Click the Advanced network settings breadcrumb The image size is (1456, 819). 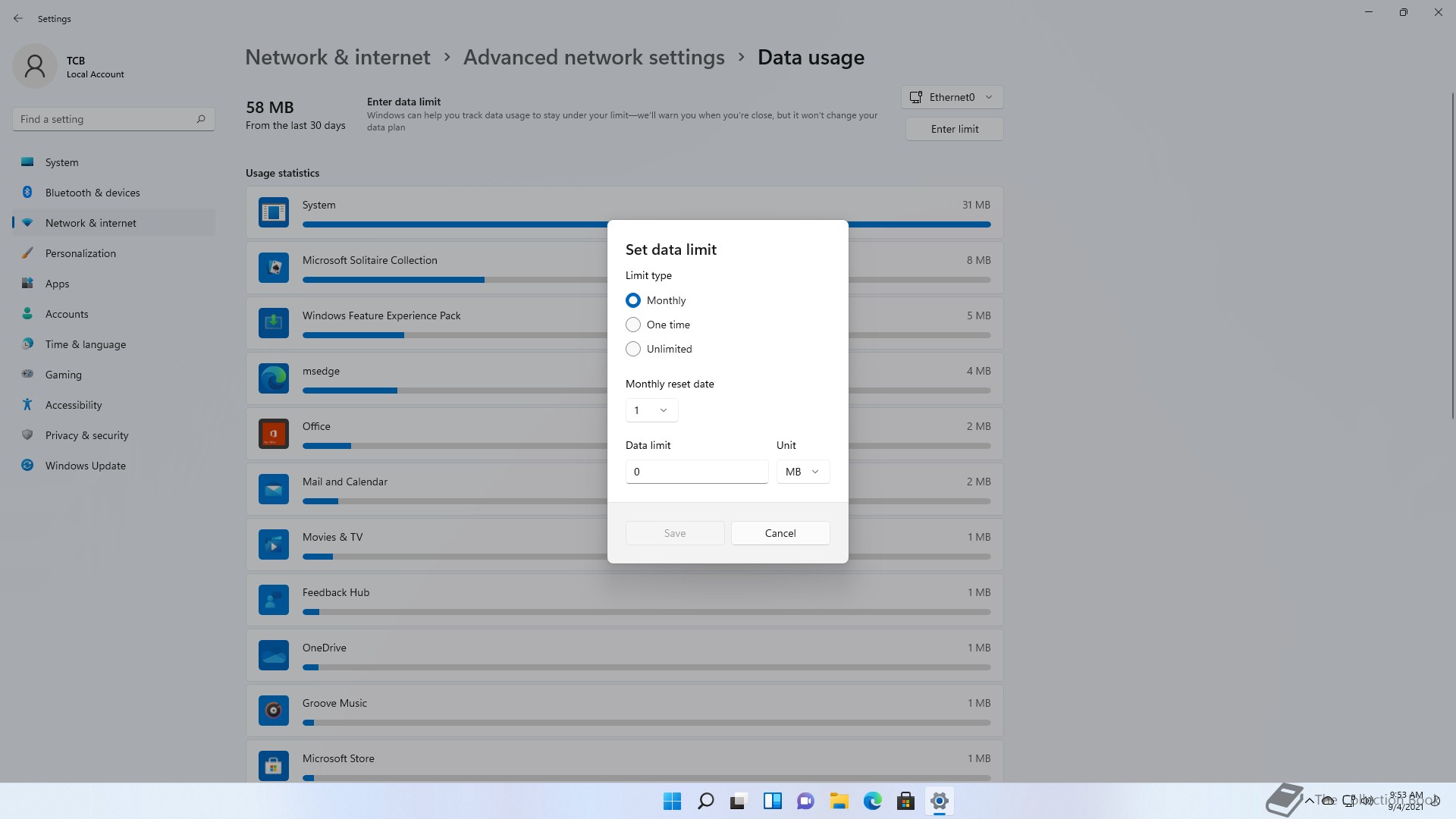tap(594, 58)
